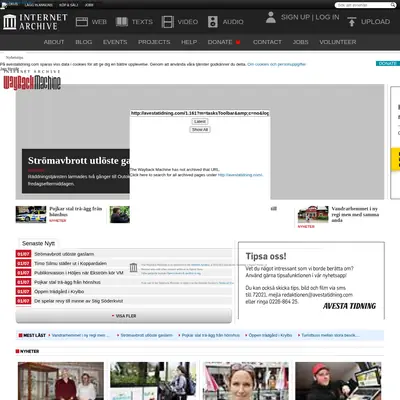The height and width of the screenshot is (400, 400).
Task: Open 'Öppen trädgård i Krylbo' list row
Action: coord(59,291)
